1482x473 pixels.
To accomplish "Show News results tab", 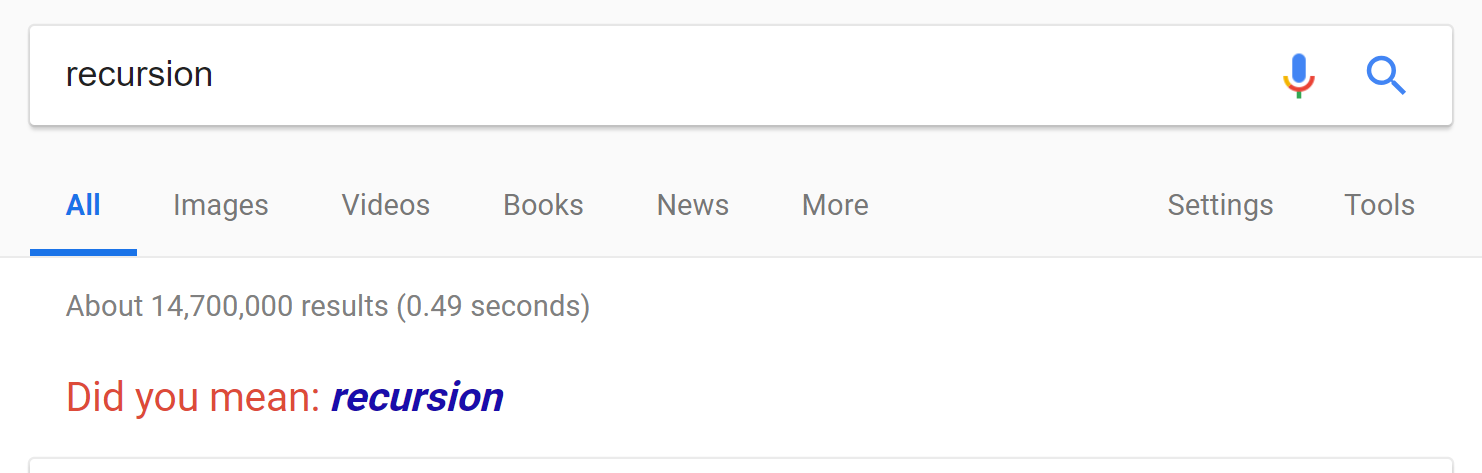I will click(692, 206).
